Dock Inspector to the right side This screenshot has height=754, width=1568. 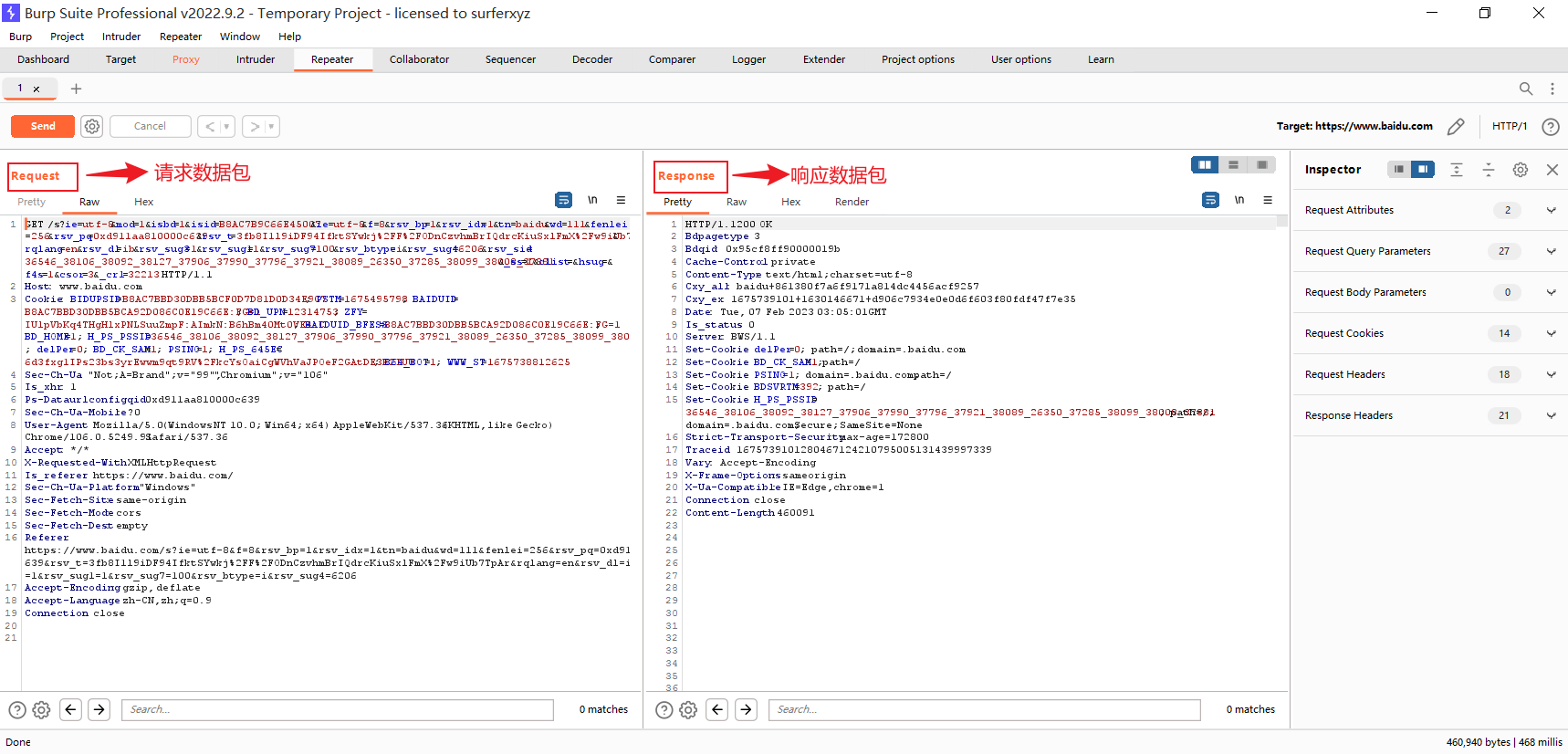click(x=1423, y=169)
